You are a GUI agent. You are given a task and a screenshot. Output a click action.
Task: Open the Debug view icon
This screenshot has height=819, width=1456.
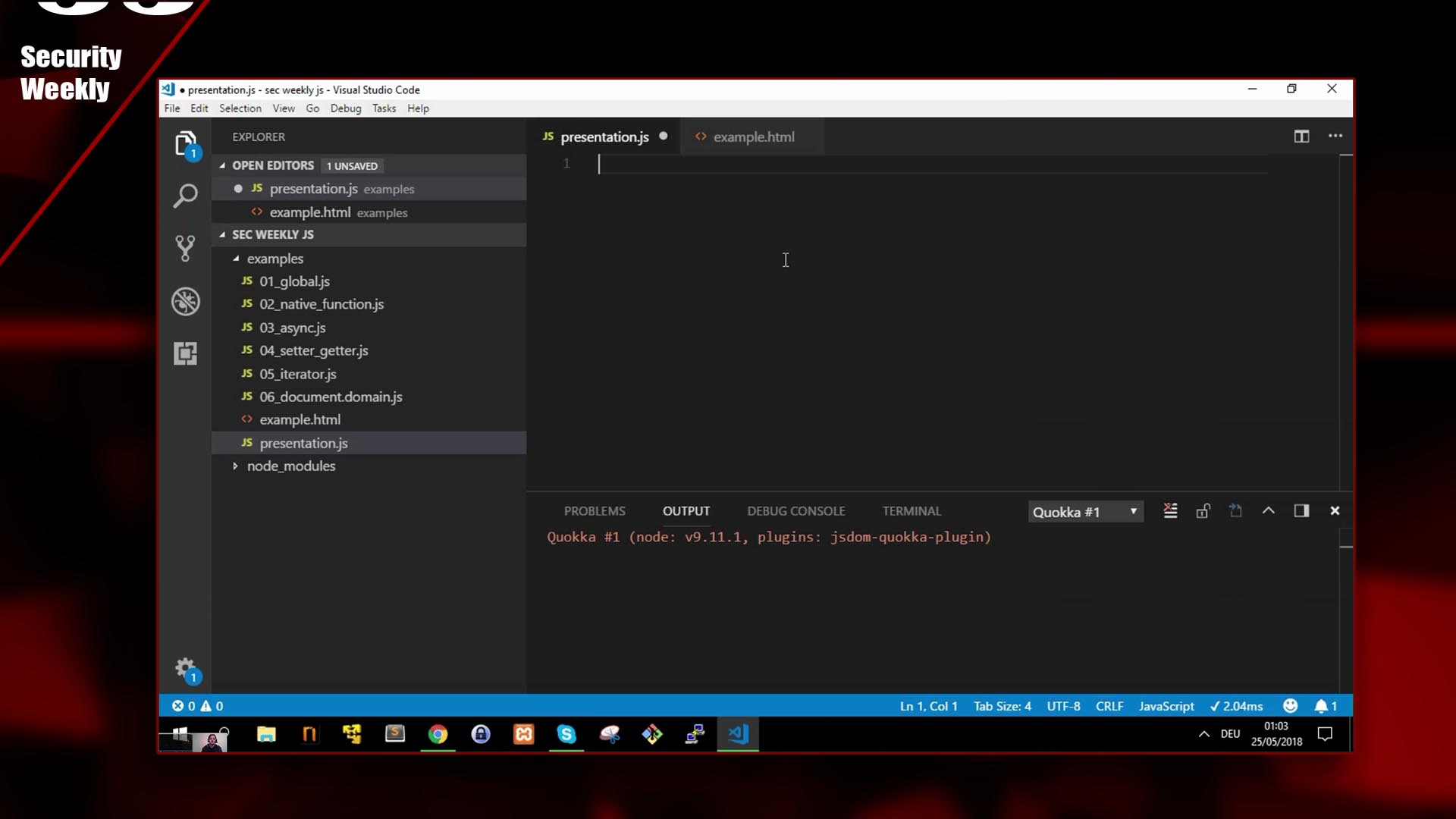[x=186, y=301]
